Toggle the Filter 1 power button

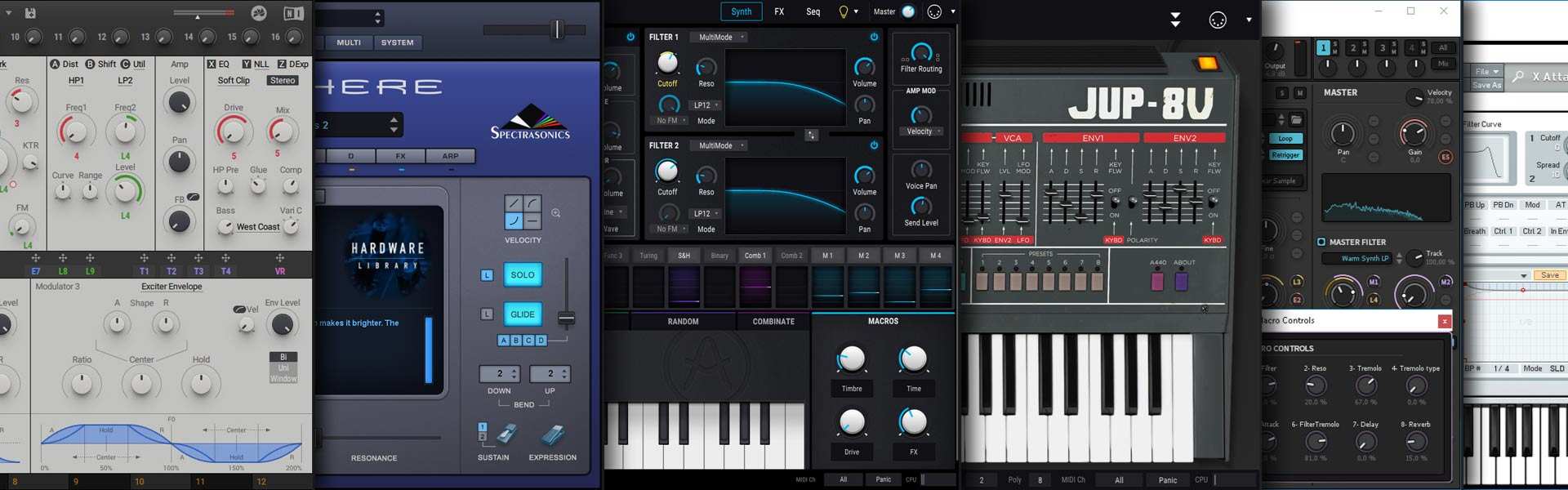(873, 37)
